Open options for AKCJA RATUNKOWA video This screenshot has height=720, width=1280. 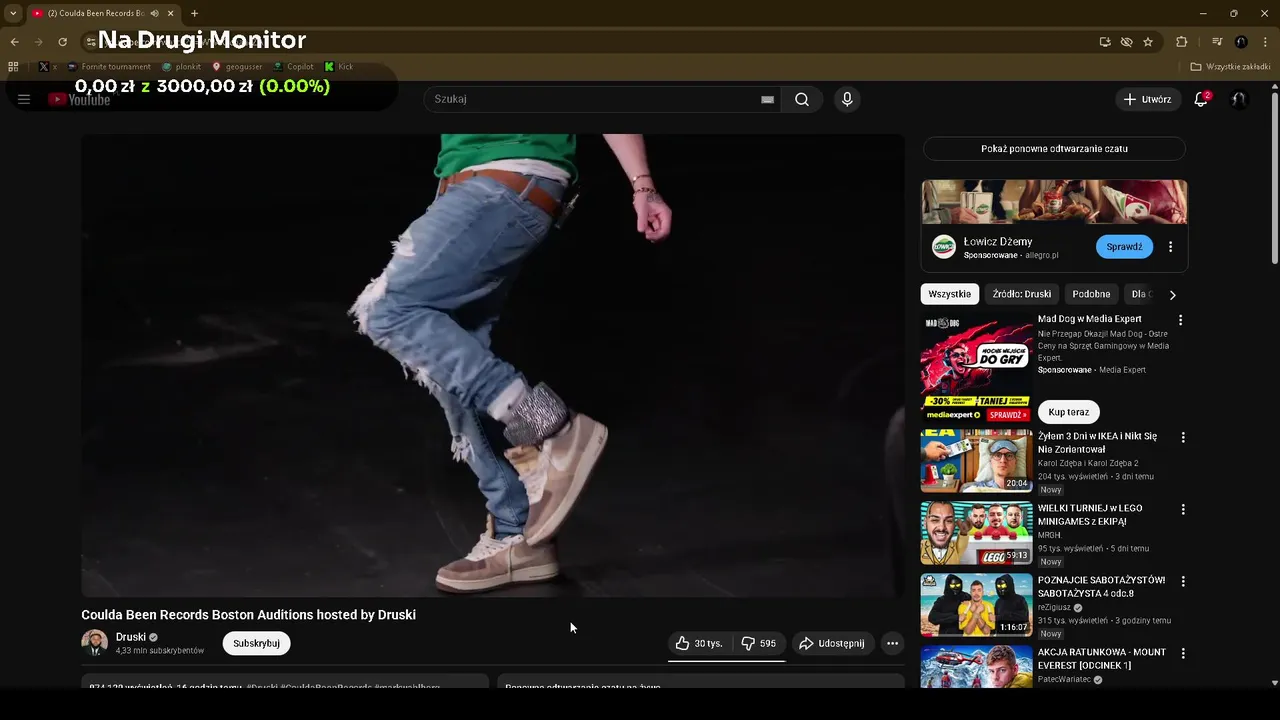(x=1183, y=653)
